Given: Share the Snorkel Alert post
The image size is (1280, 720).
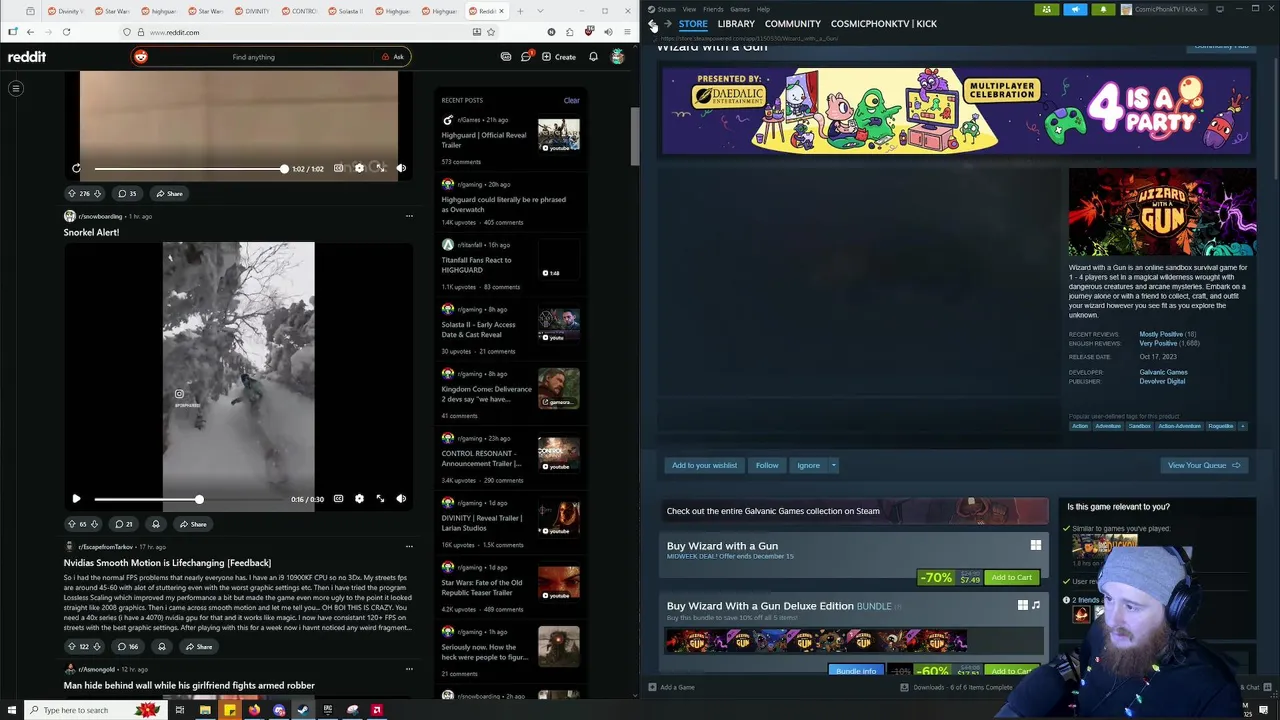Looking at the screenshot, I should pyautogui.click(x=193, y=524).
